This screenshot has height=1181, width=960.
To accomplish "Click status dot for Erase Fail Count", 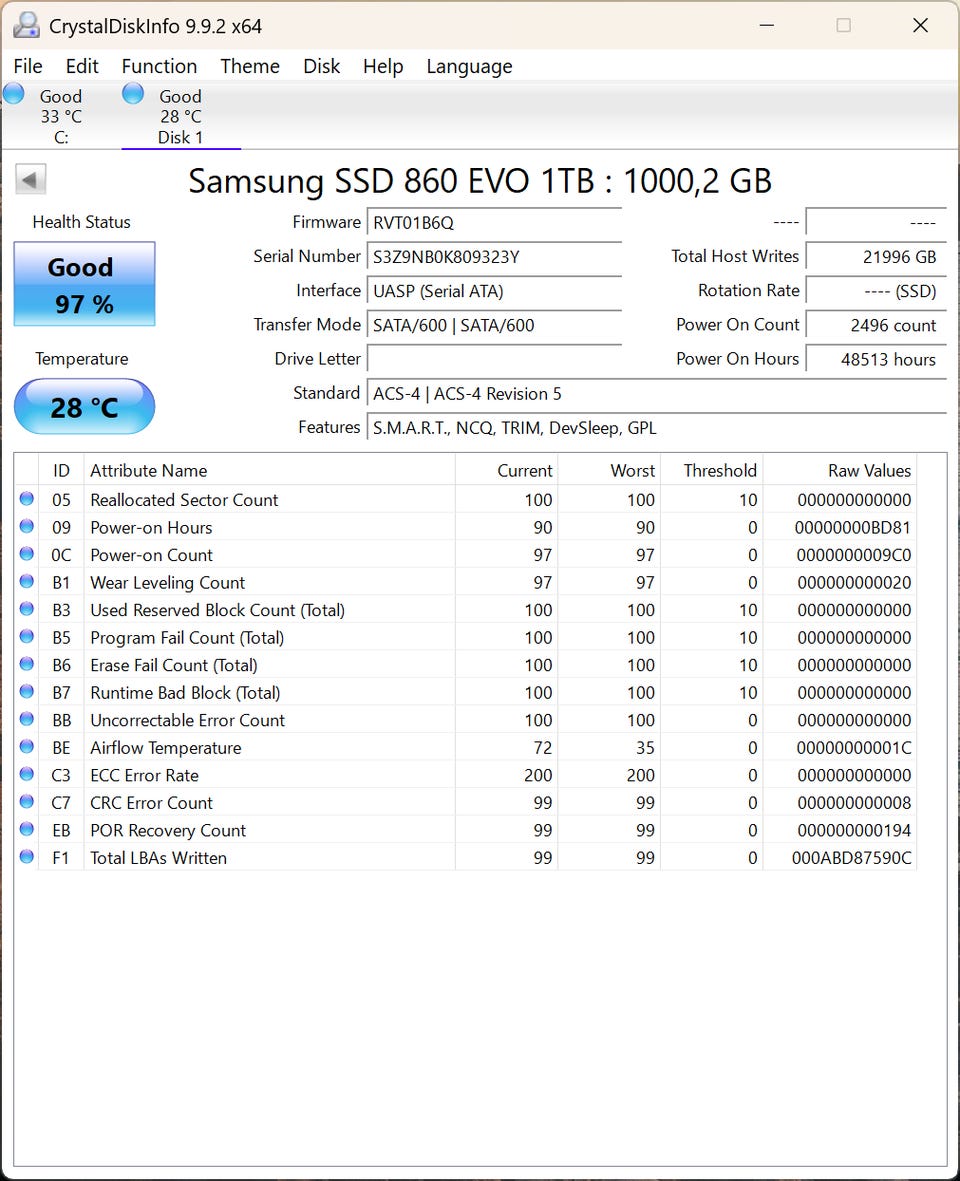I will 26,664.
